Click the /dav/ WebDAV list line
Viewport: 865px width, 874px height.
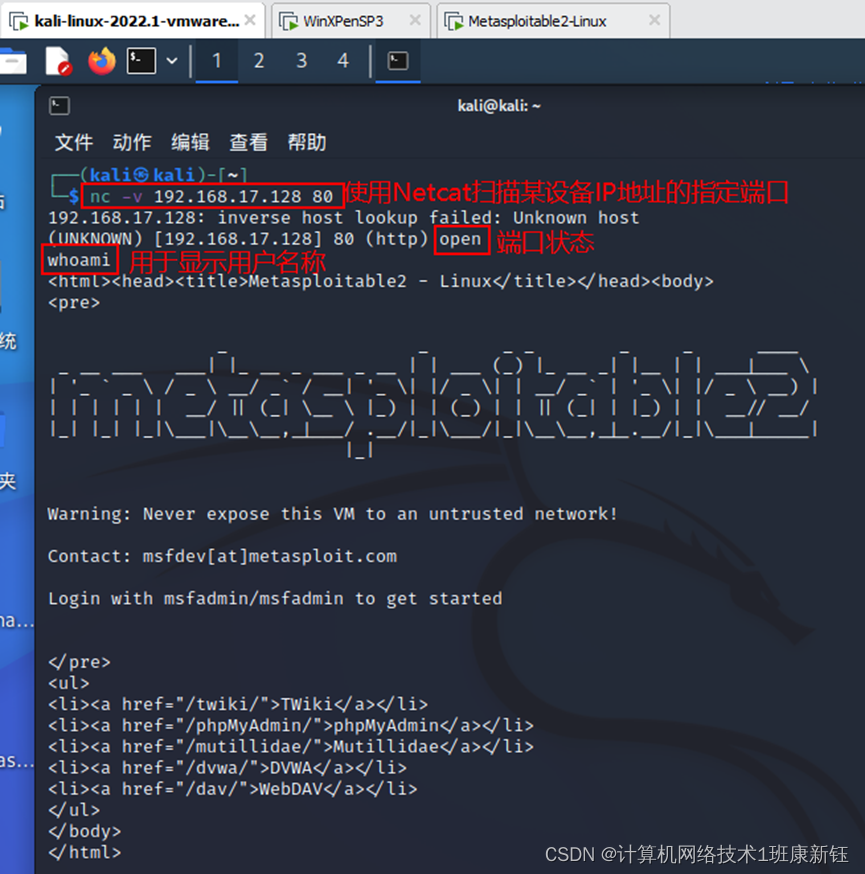(232, 789)
